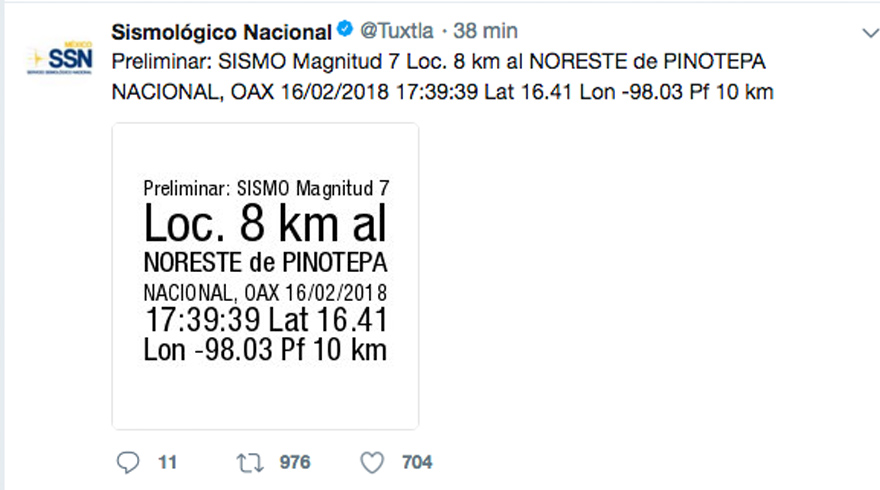Click the large 'Loc. 8 km al' image text
Image resolution: width=880 pixels, height=490 pixels.
point(265,223)
